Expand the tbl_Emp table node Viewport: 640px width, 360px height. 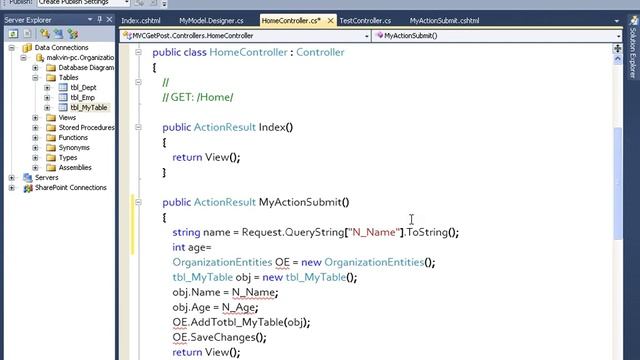point(47,98)
